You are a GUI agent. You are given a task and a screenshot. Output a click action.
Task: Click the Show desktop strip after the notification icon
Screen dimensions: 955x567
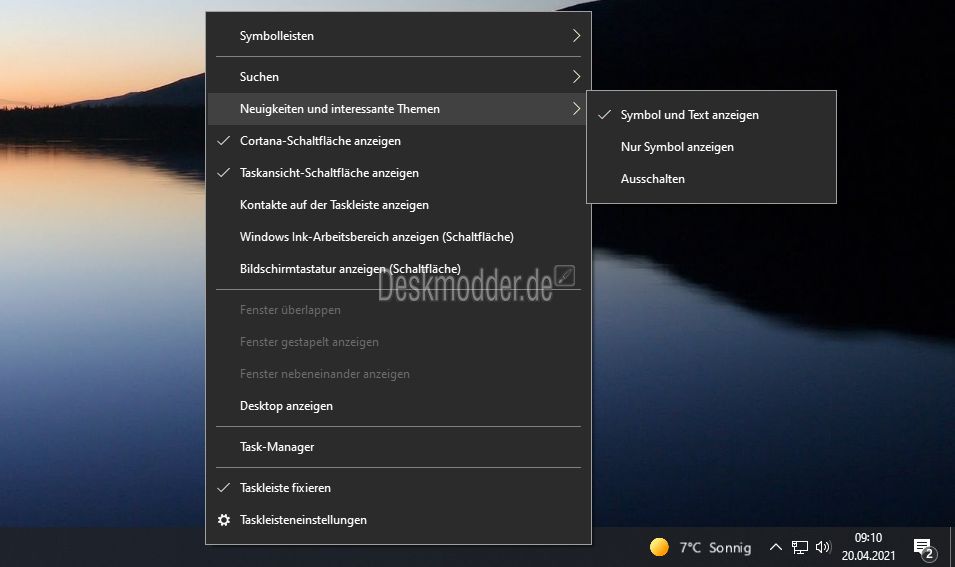(x=951, y=547)
